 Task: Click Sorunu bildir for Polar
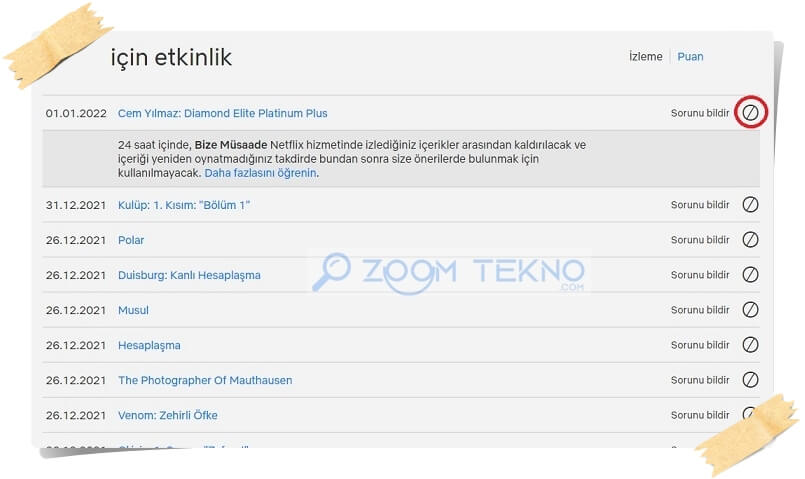700,240
